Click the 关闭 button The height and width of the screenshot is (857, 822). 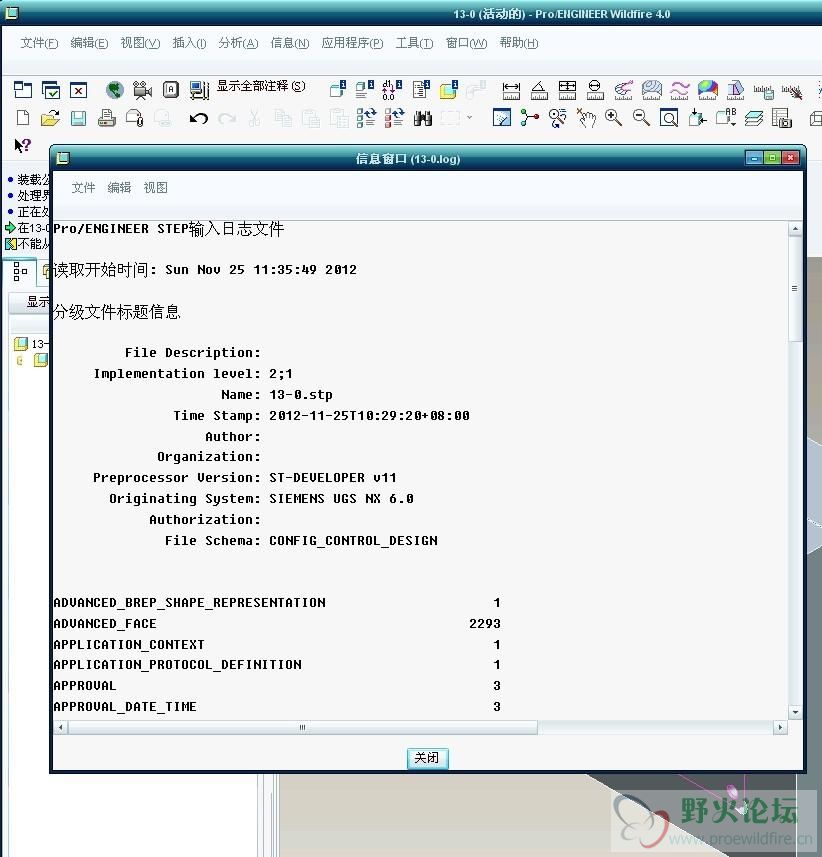(427, 758)
